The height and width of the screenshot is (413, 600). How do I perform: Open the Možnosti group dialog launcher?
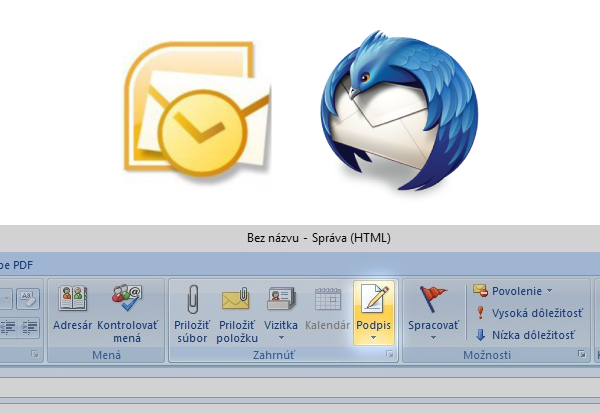point(582,354)
